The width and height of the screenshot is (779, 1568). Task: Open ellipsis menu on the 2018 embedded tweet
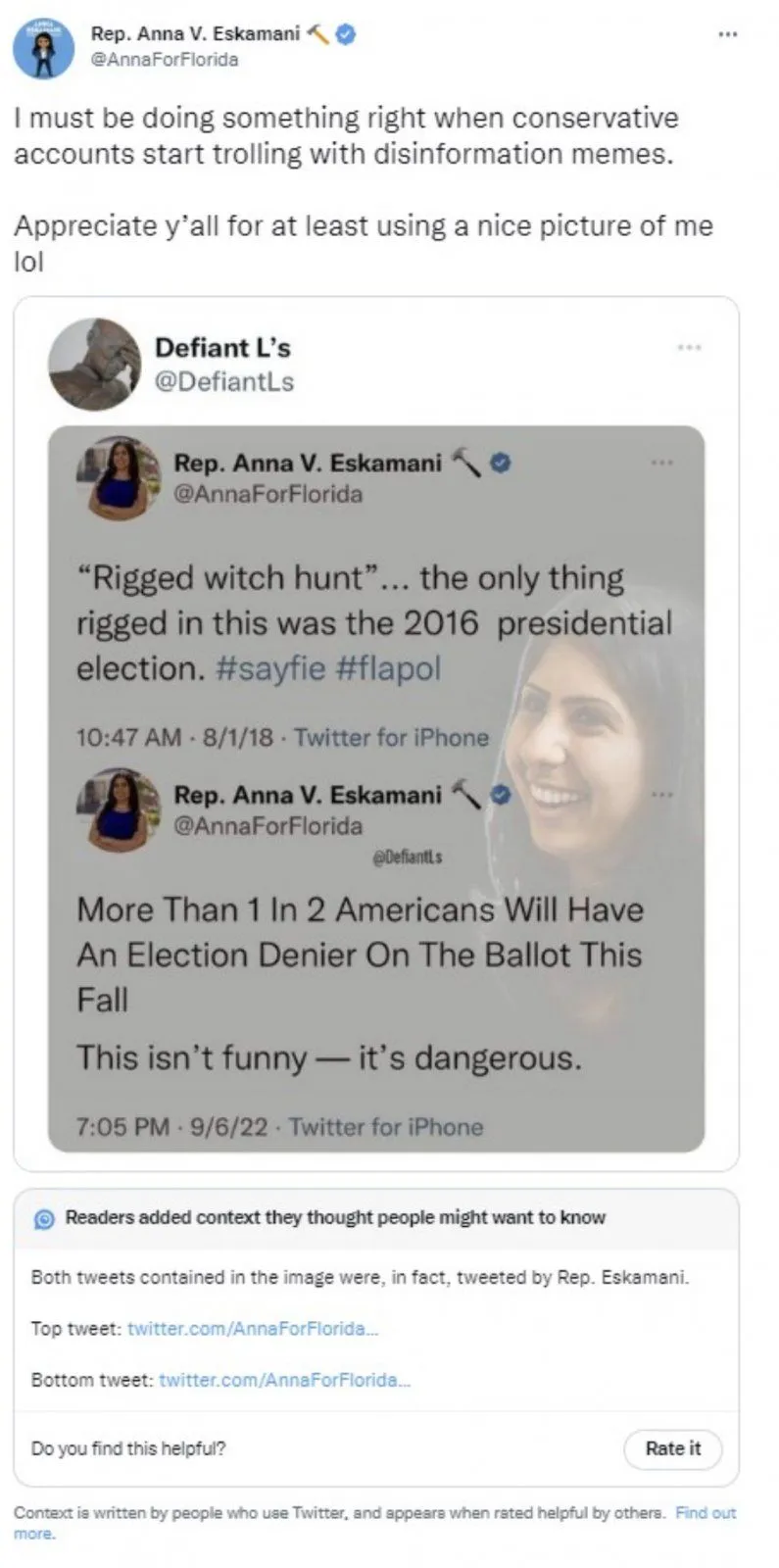(x=662, y=462)
